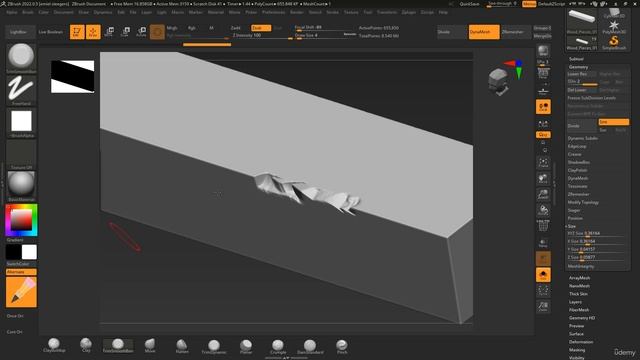Collapse the Geometry palette section

[579, 67]
